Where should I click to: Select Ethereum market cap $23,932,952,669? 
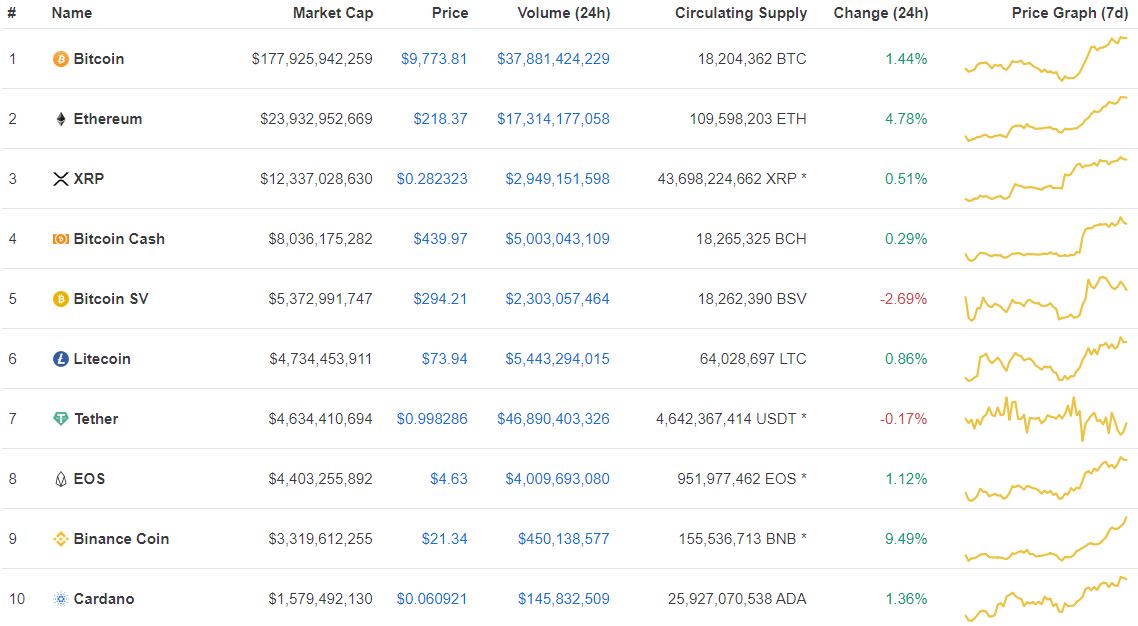[316, 119]
